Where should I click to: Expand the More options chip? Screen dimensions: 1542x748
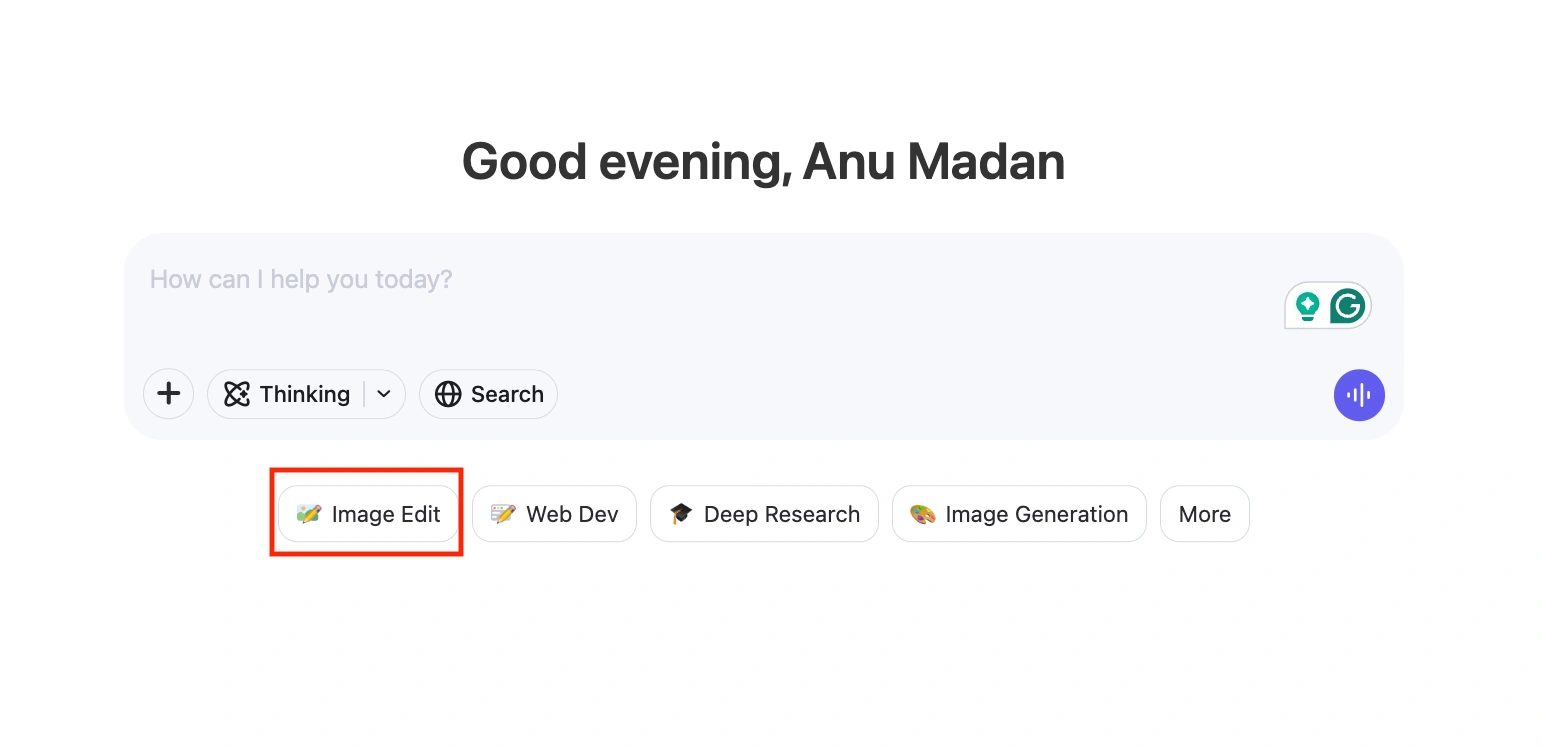1205,514
